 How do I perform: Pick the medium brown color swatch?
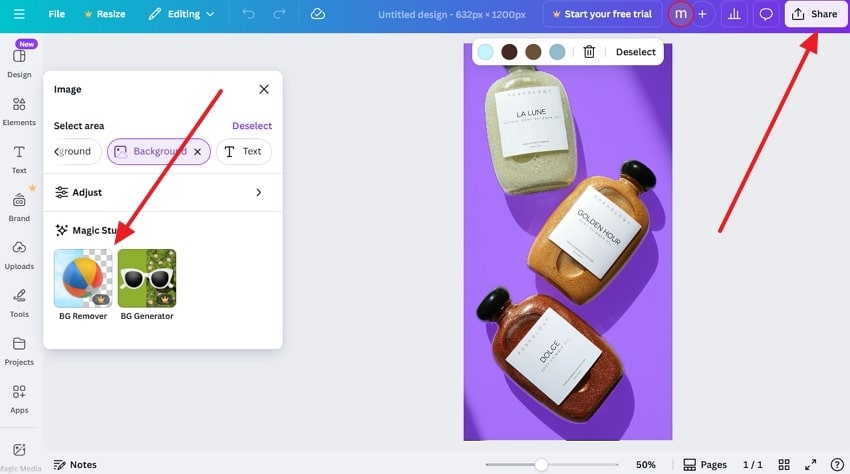pyautogui.click(x=533, y=52)
